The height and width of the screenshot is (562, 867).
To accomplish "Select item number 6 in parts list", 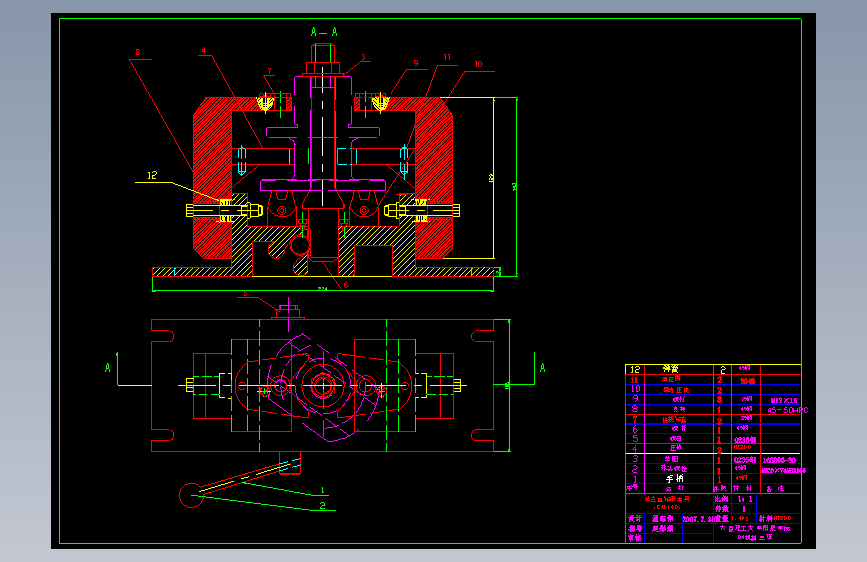I will 635,429.
